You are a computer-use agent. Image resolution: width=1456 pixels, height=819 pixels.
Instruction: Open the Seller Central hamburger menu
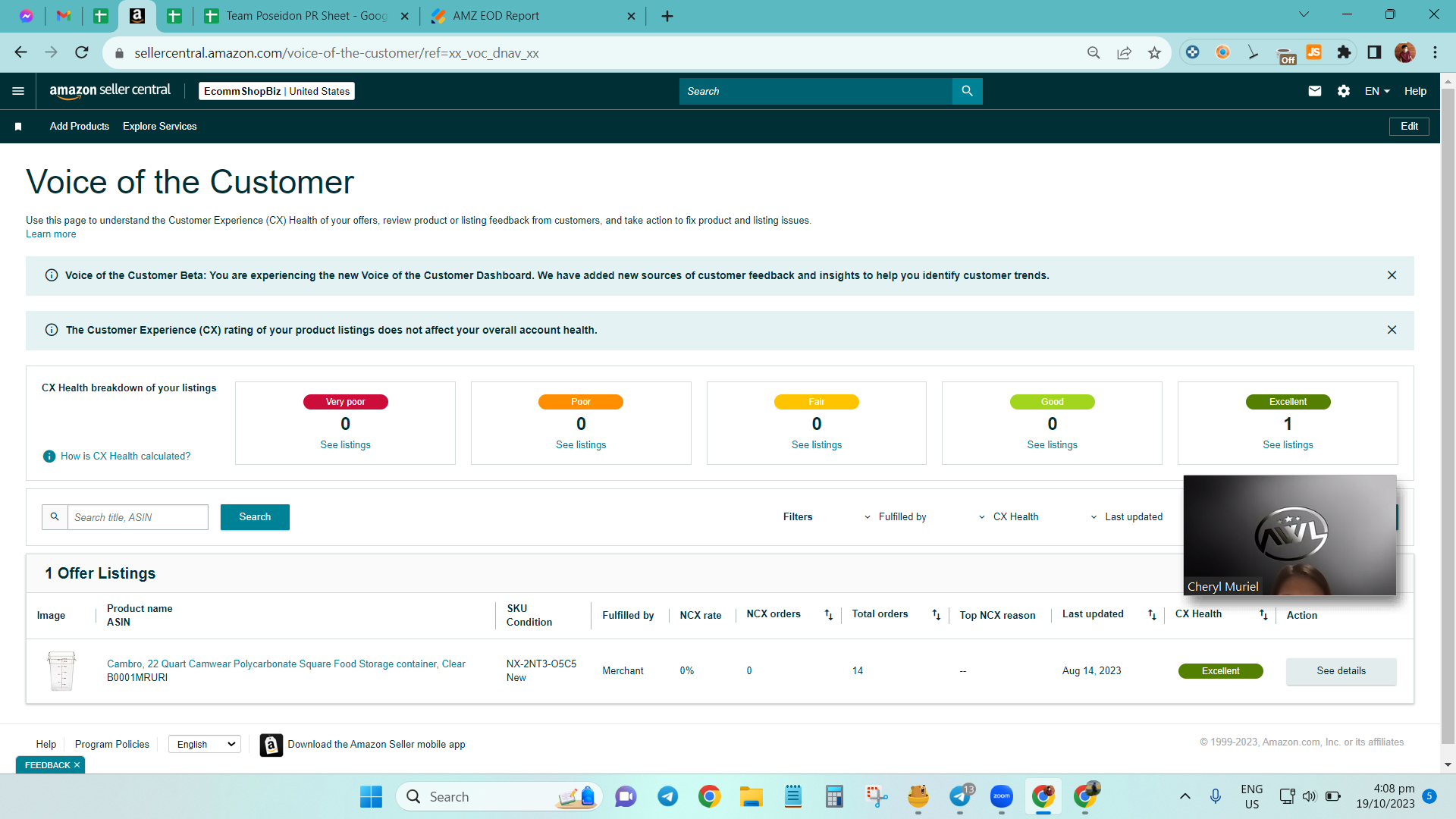(x=18, y=91)
